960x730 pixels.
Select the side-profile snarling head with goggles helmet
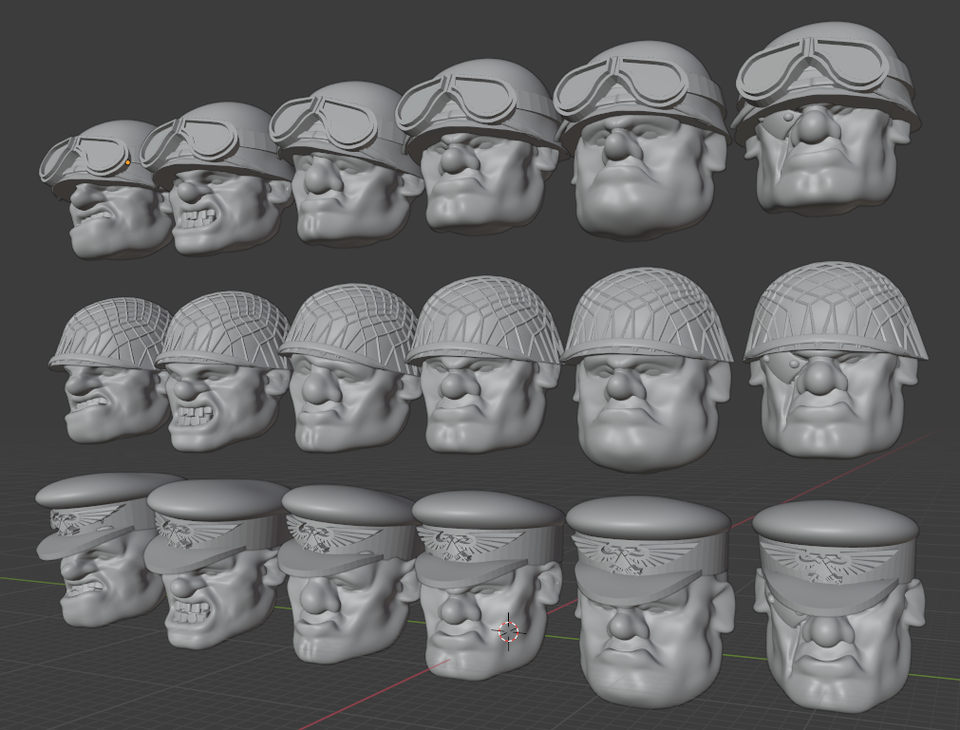(104, 190)
